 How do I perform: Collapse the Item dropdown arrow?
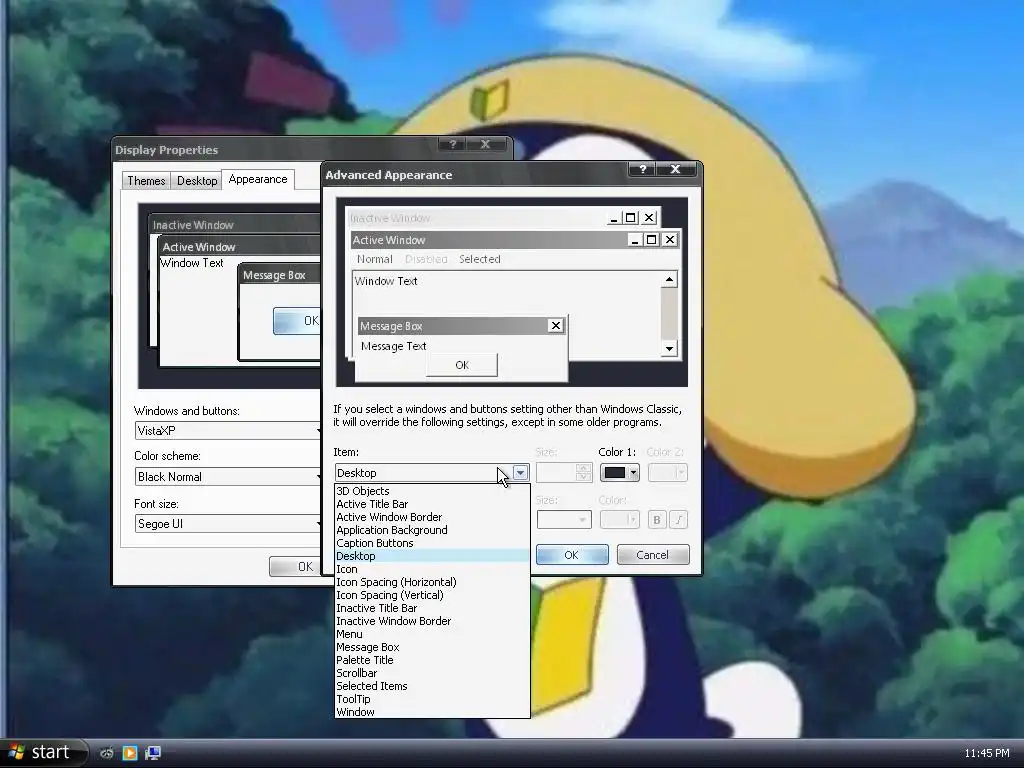(x=520, y=473)
